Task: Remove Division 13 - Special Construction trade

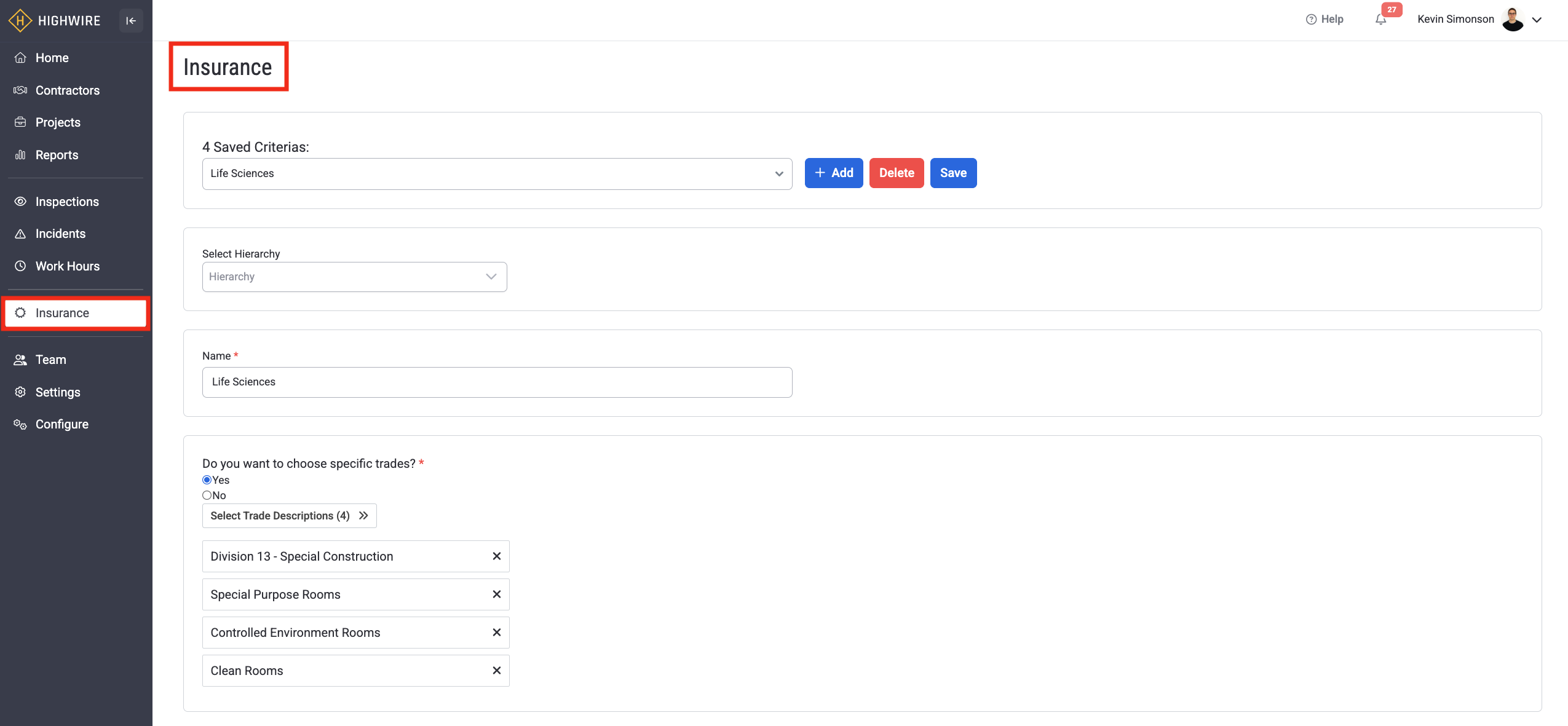Action: pyautogui.click(x=497, y=556)
